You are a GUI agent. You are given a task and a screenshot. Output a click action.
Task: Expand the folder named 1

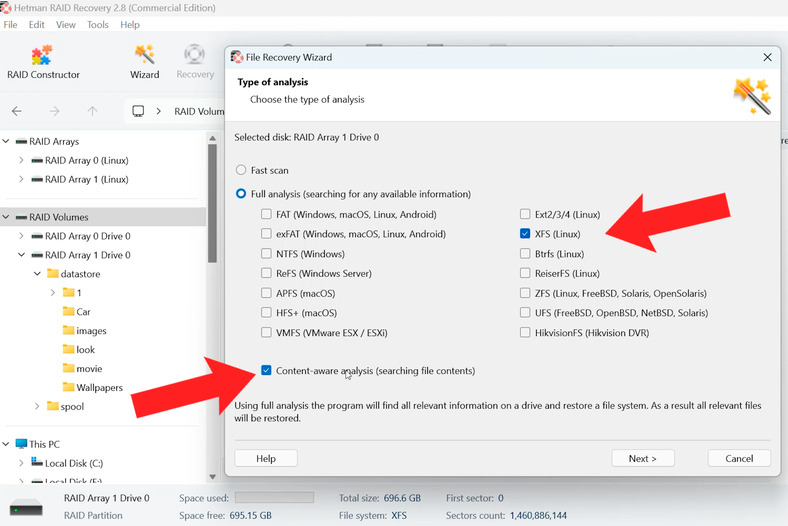point(53,292)
